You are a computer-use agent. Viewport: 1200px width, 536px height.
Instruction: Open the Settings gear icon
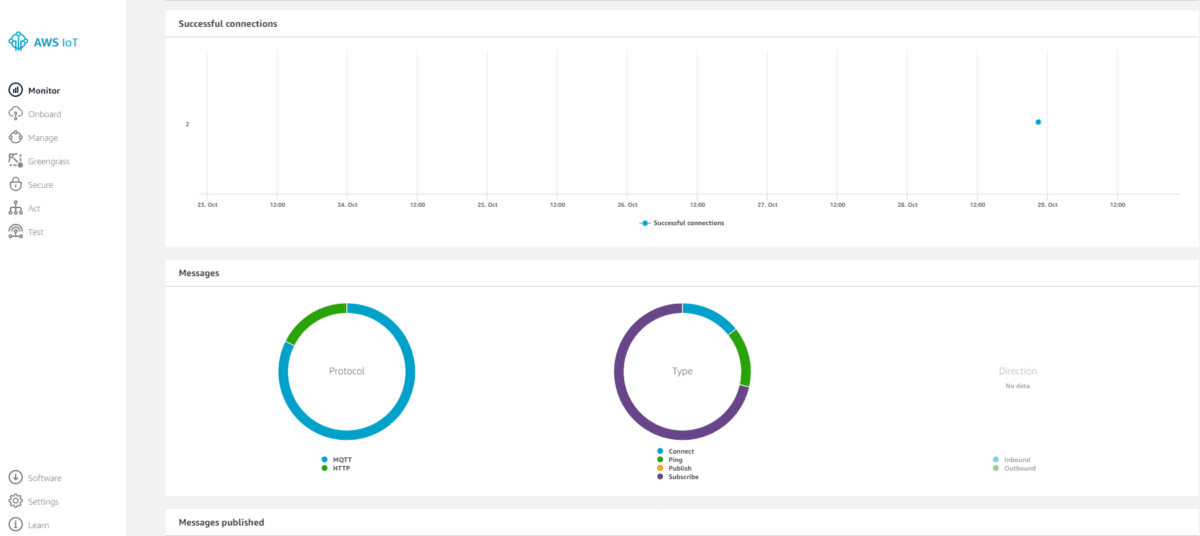pos(15,501)
